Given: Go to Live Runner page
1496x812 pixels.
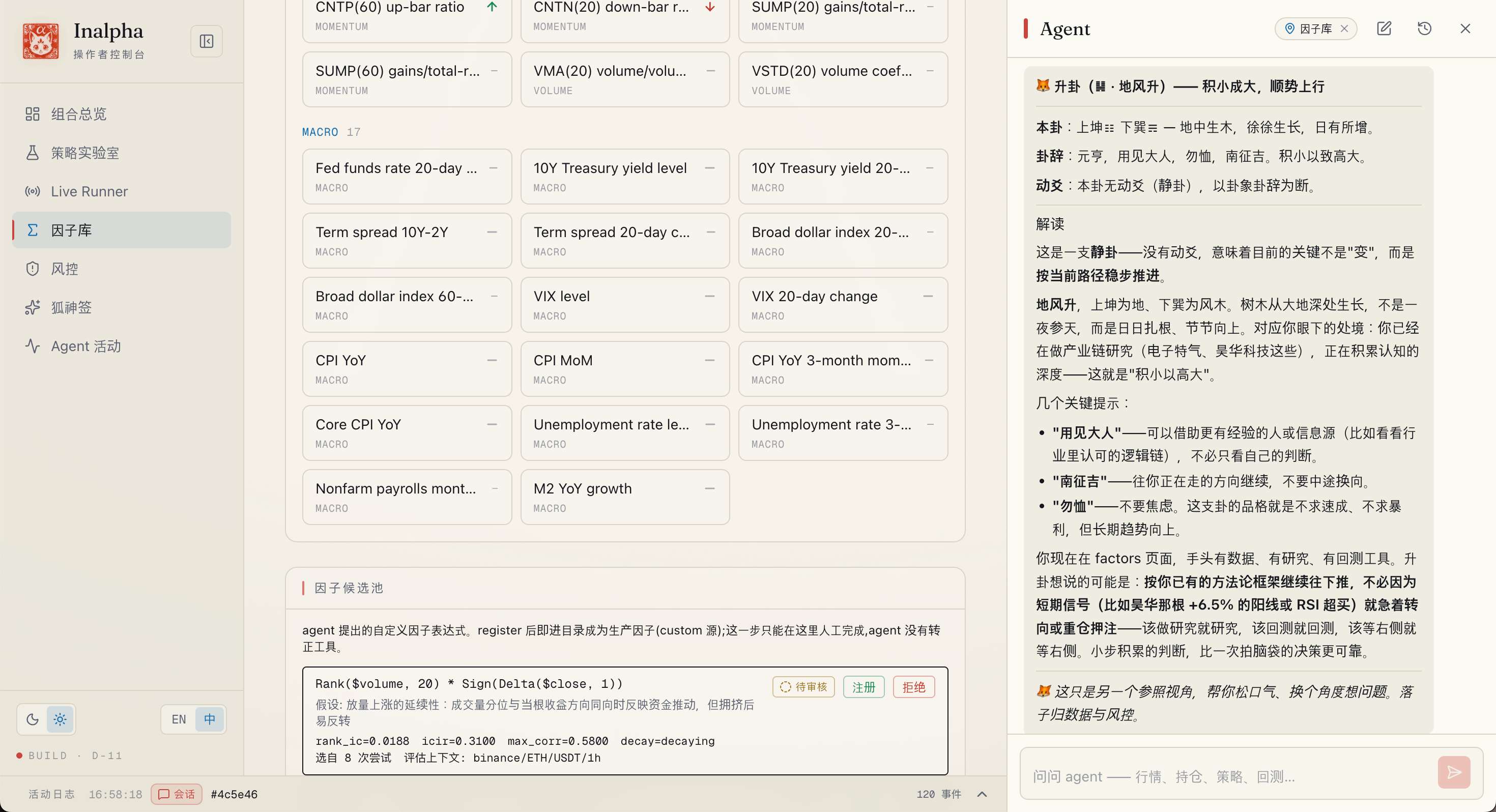Looking at the screenshot, I should tap(122, 191).
